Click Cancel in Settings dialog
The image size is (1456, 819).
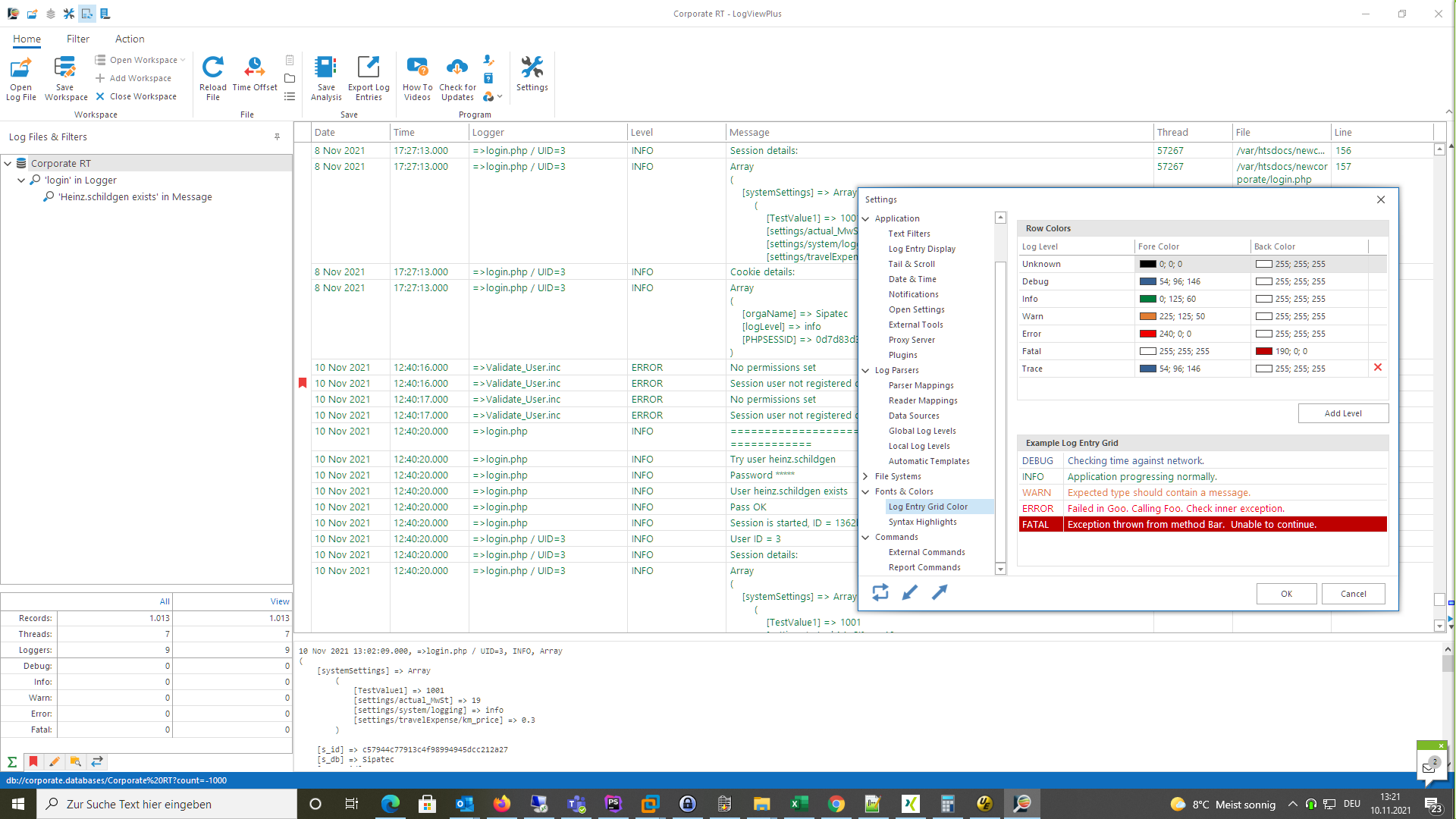[1353, 594]
